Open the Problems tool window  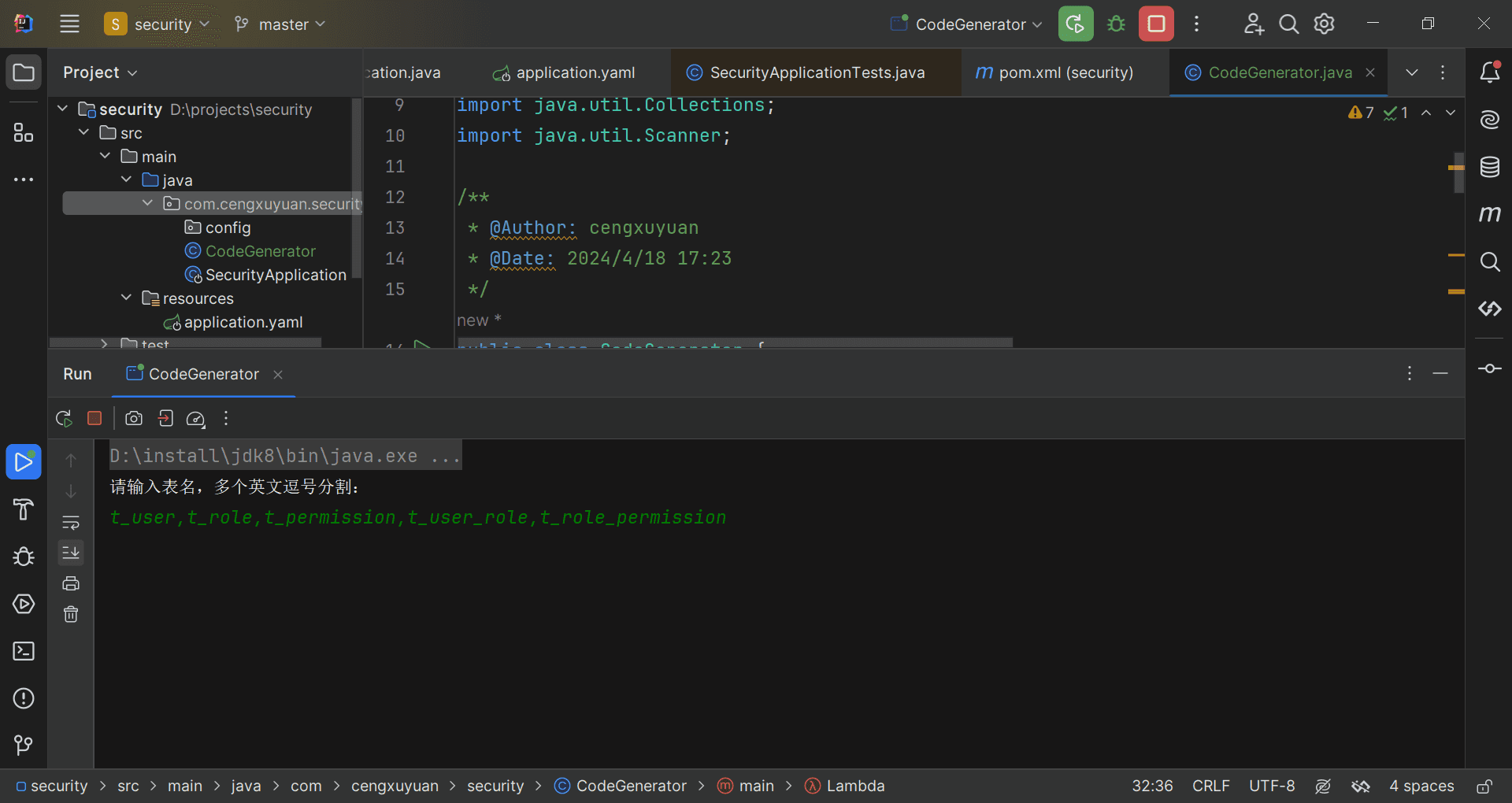pyautogui.click(x=24, y=698)
